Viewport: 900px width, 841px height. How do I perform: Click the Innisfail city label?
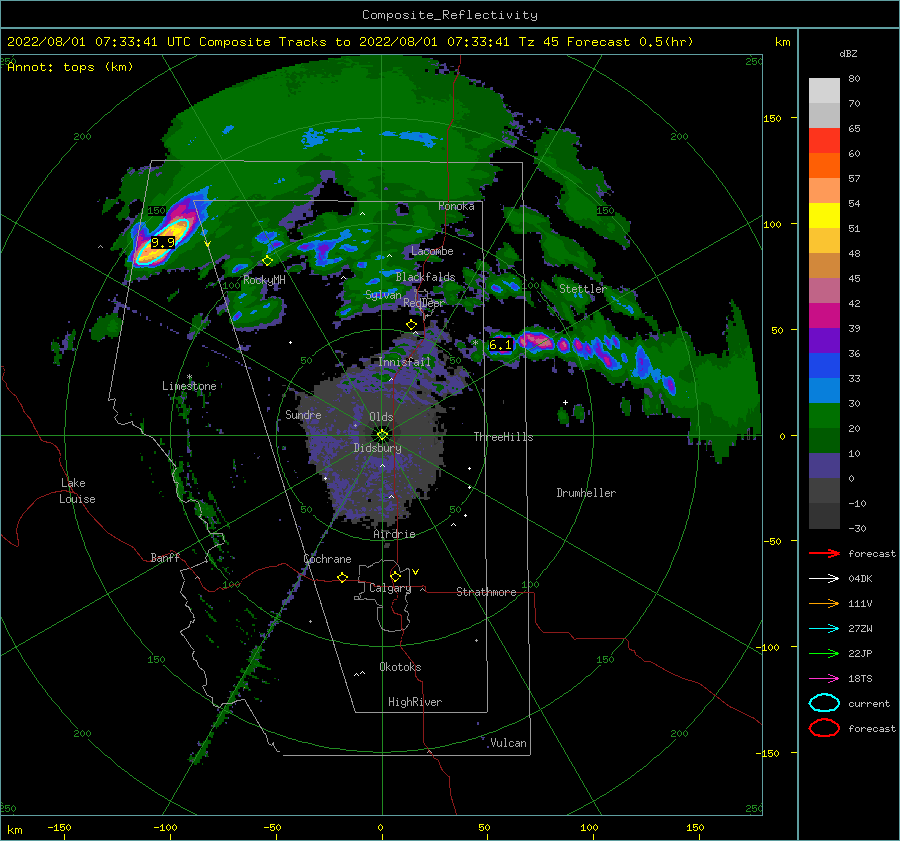tap(404, 362)
